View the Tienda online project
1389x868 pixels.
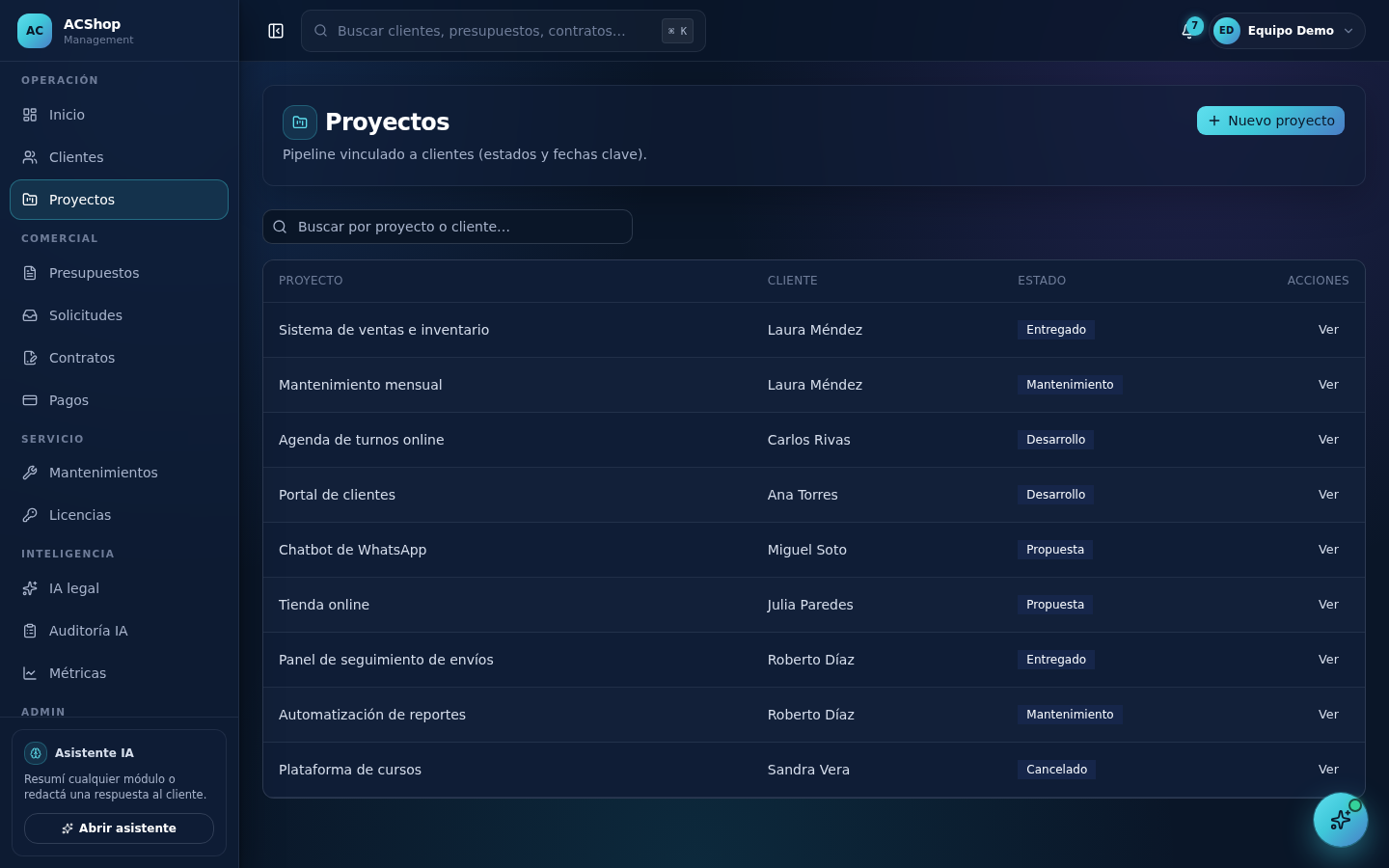pyautogui.click(x=1328, y=605)
